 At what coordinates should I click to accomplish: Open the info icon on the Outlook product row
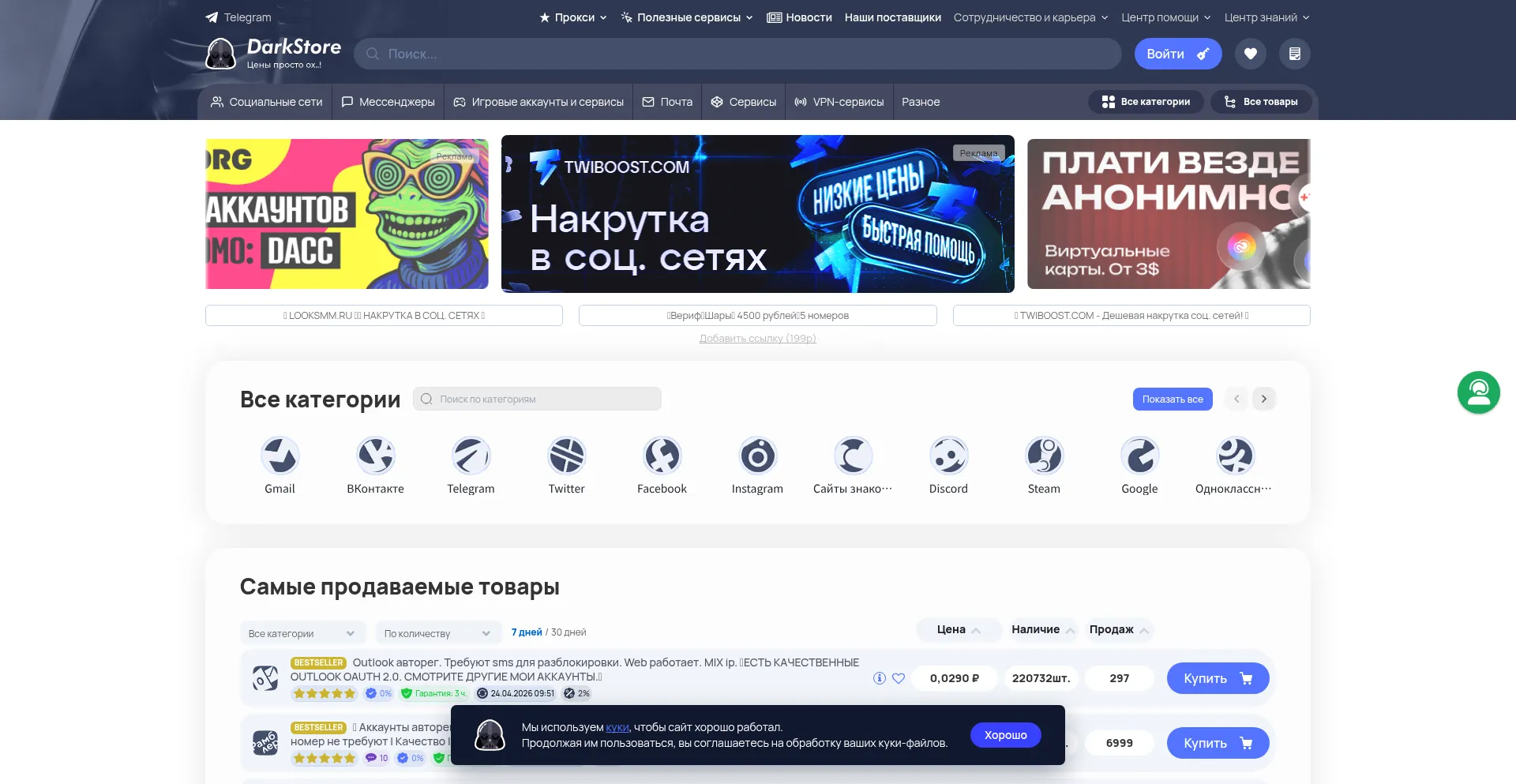[x=880, y=678]
